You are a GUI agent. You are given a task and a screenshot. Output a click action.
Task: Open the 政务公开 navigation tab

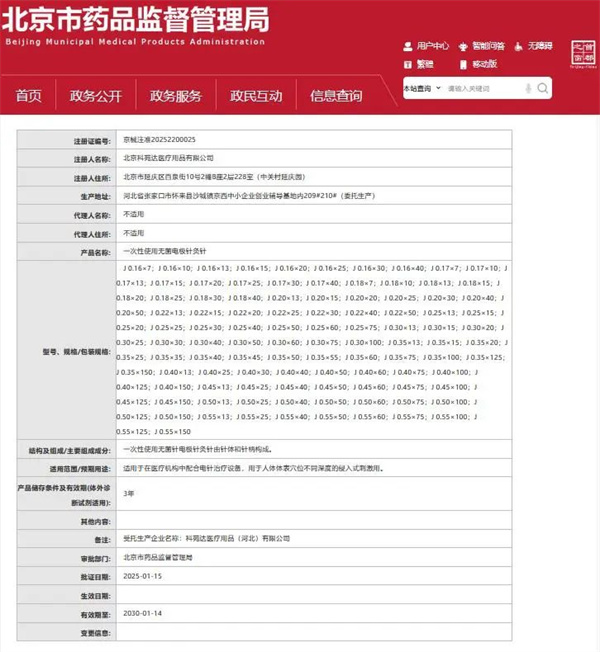click(x=95, y=96)
